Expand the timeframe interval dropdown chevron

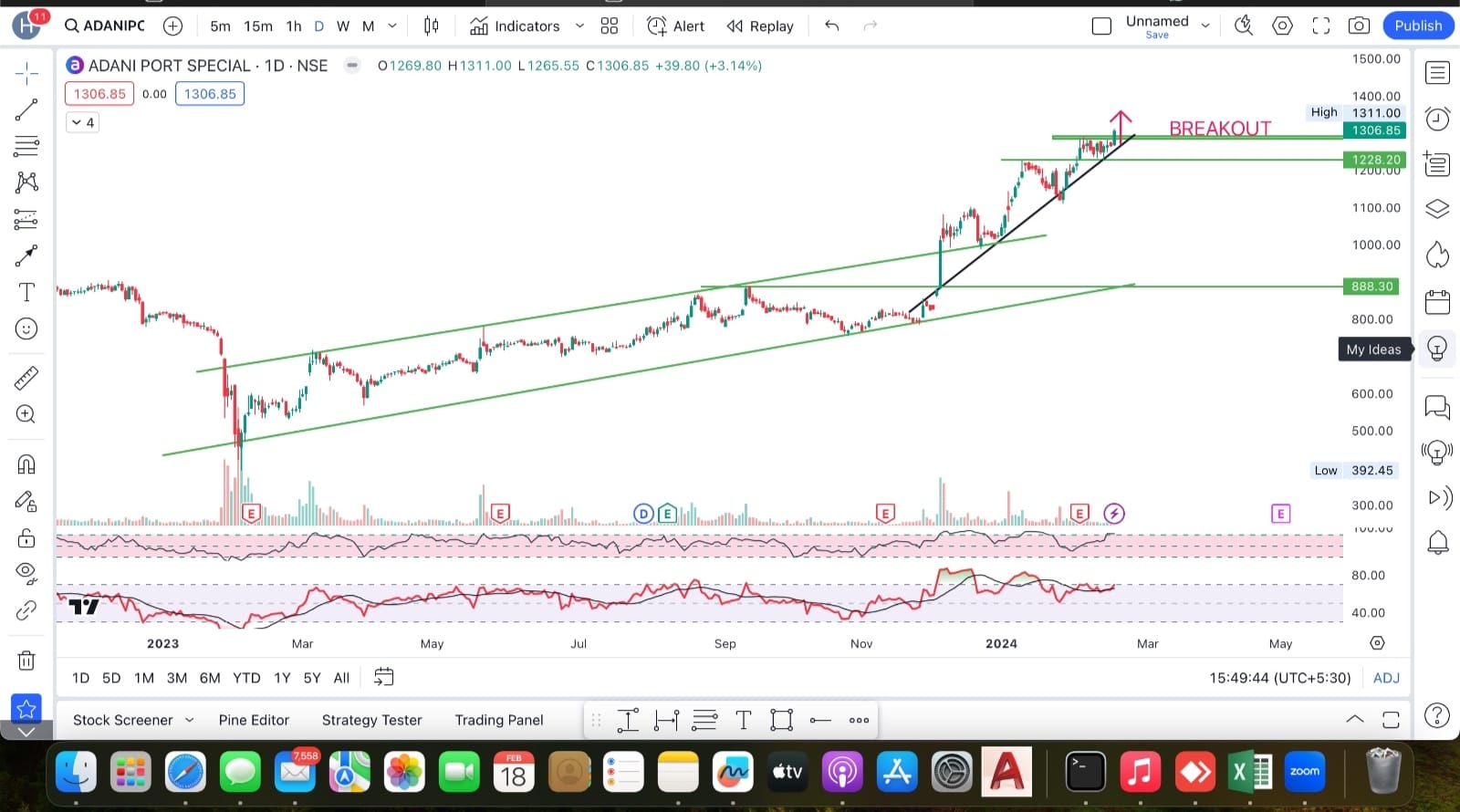[392, 26]
